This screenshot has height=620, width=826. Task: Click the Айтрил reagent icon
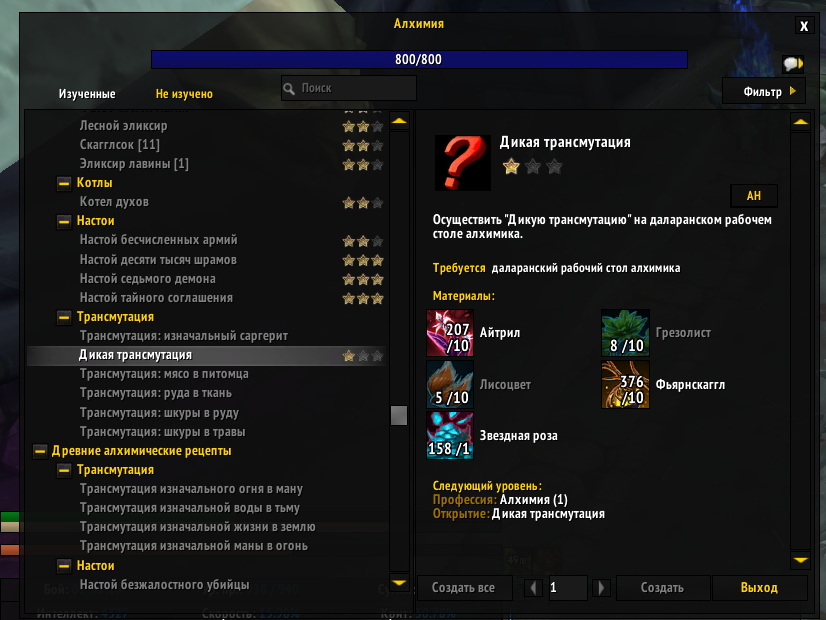coord(450,333)
